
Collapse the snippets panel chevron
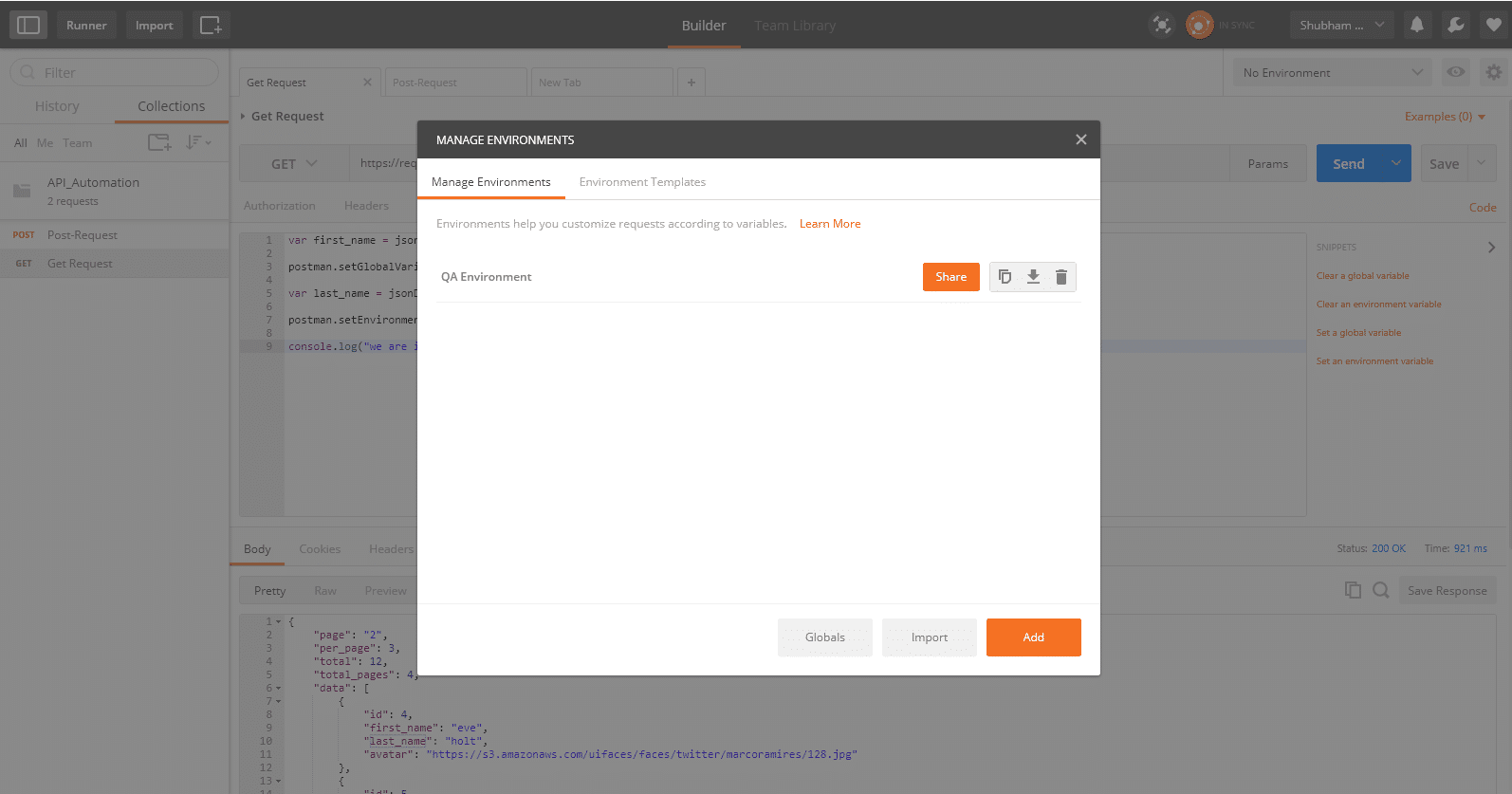(1491, 247)
